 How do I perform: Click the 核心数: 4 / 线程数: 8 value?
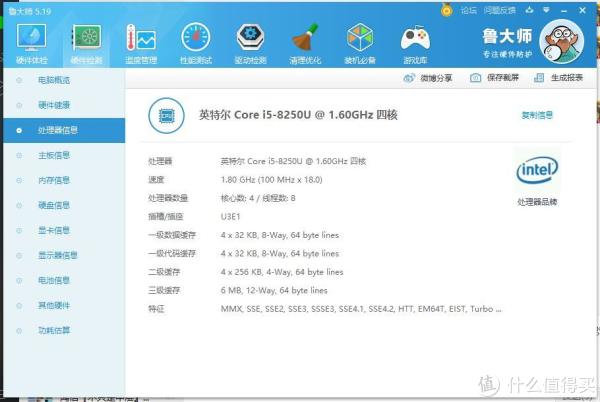pyautogui.click(x=258, y=198)
